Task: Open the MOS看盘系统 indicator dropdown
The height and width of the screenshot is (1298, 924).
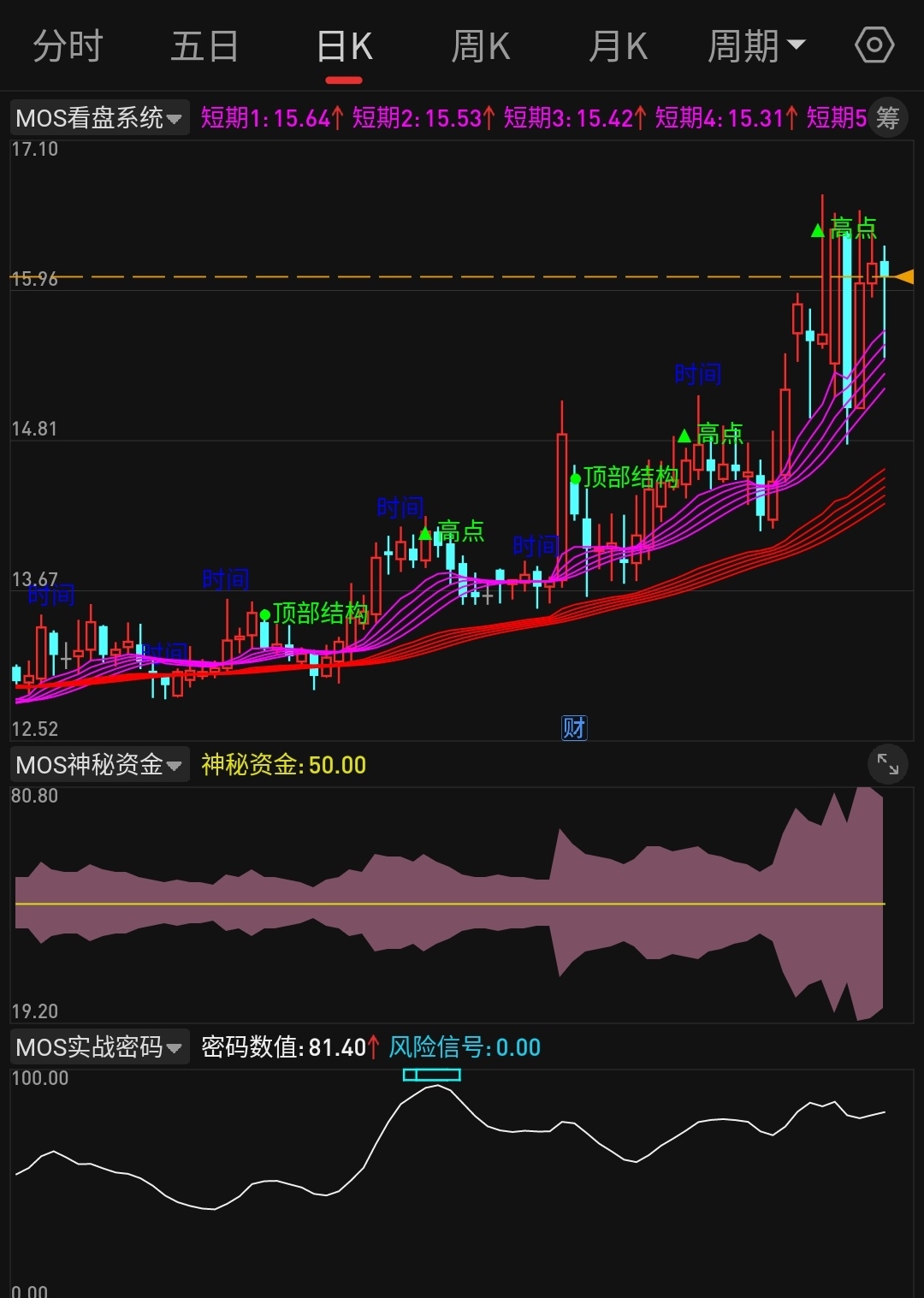Action: pos(99,118)
